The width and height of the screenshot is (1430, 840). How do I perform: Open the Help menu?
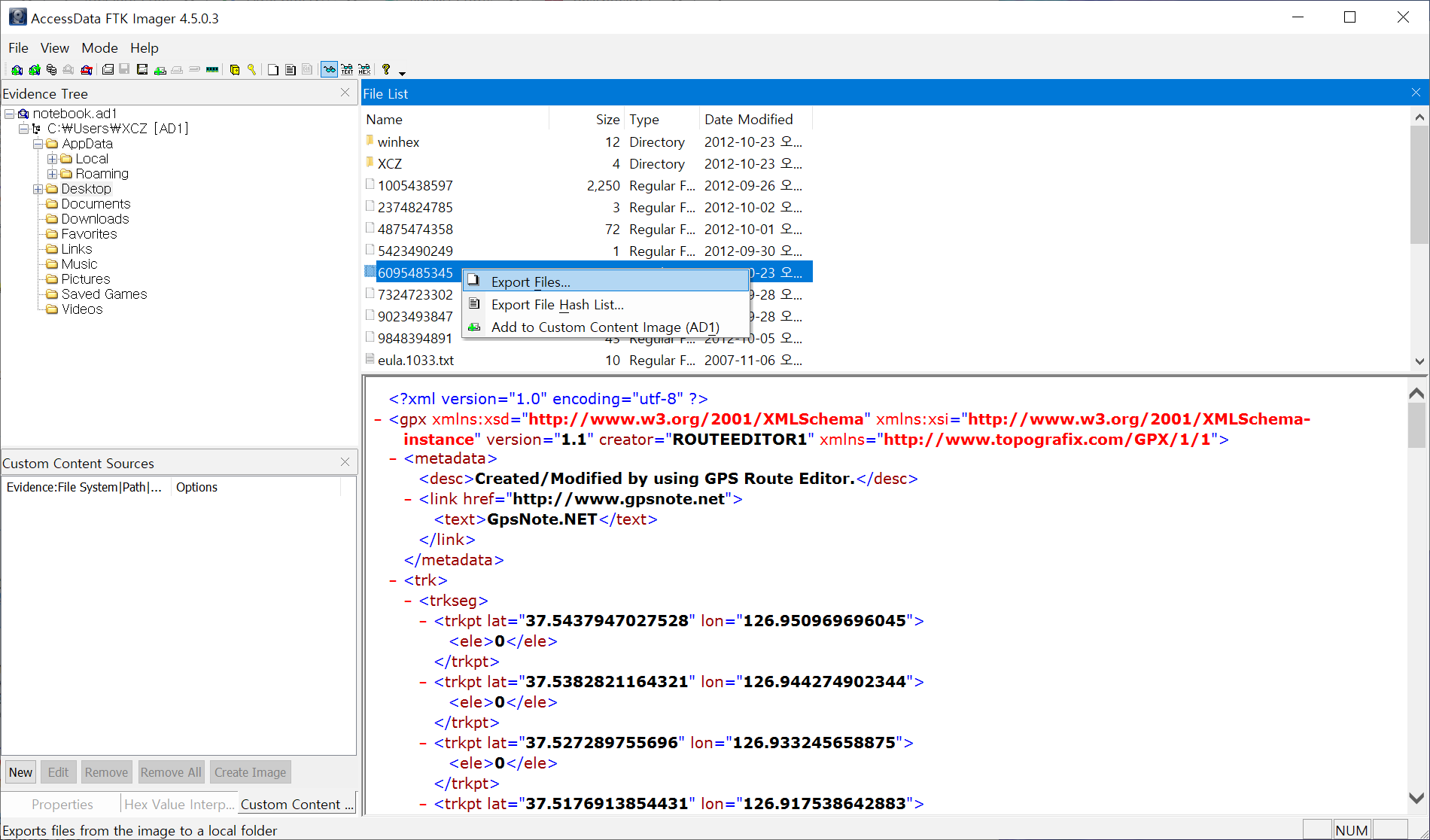pos(144,47)
